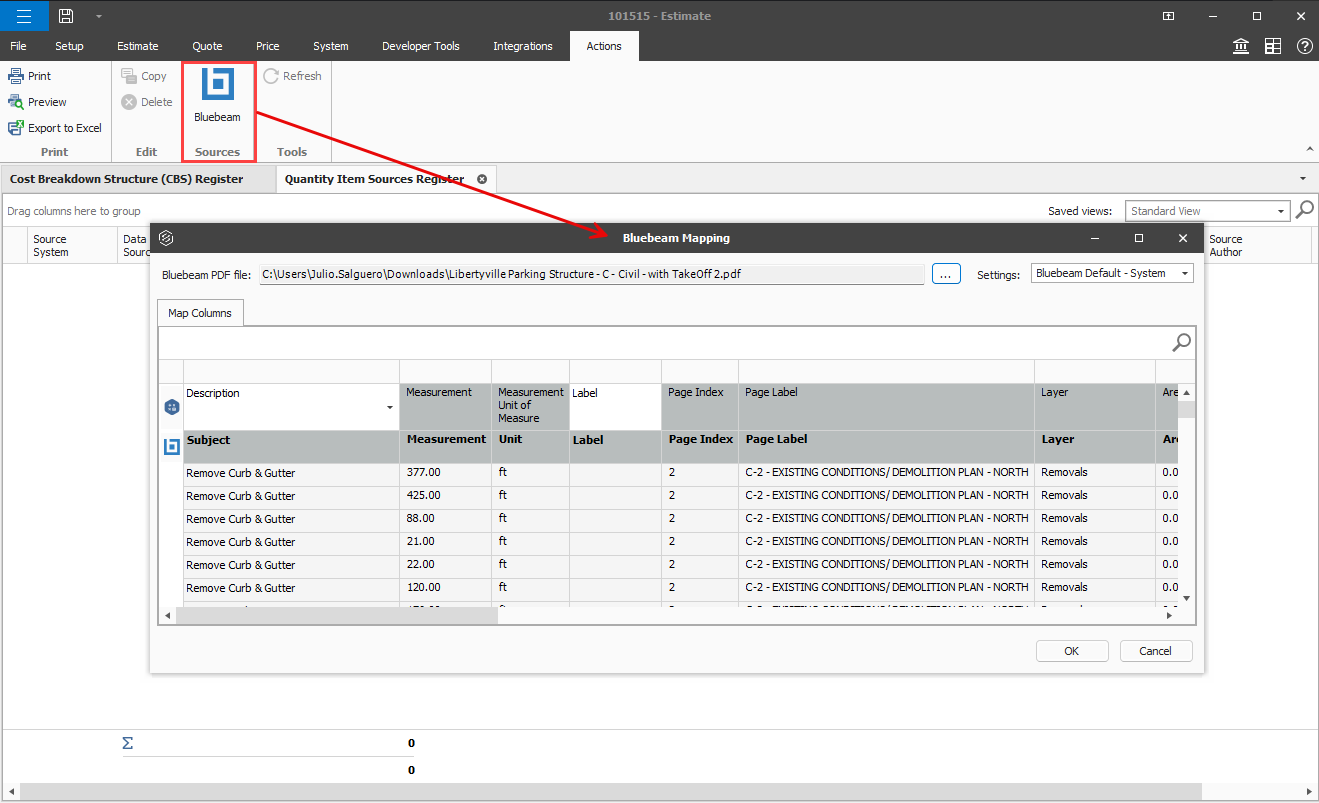The height and width of the screenshot is (803, 1319).
Task: Open the Settings dropdown showing Bluebeam Default - System
Action: 1185,273
